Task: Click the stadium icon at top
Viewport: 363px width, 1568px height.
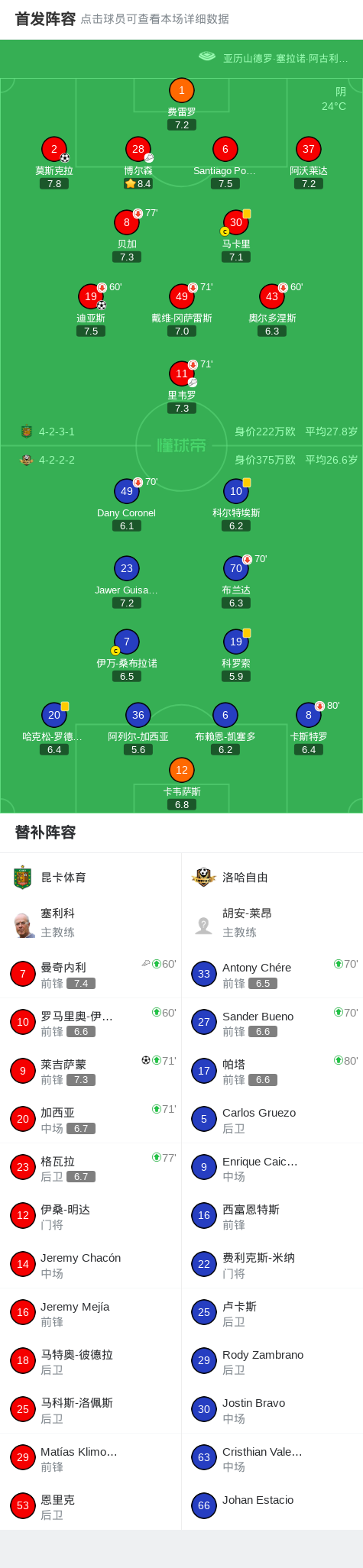Action: click(206, 57)
